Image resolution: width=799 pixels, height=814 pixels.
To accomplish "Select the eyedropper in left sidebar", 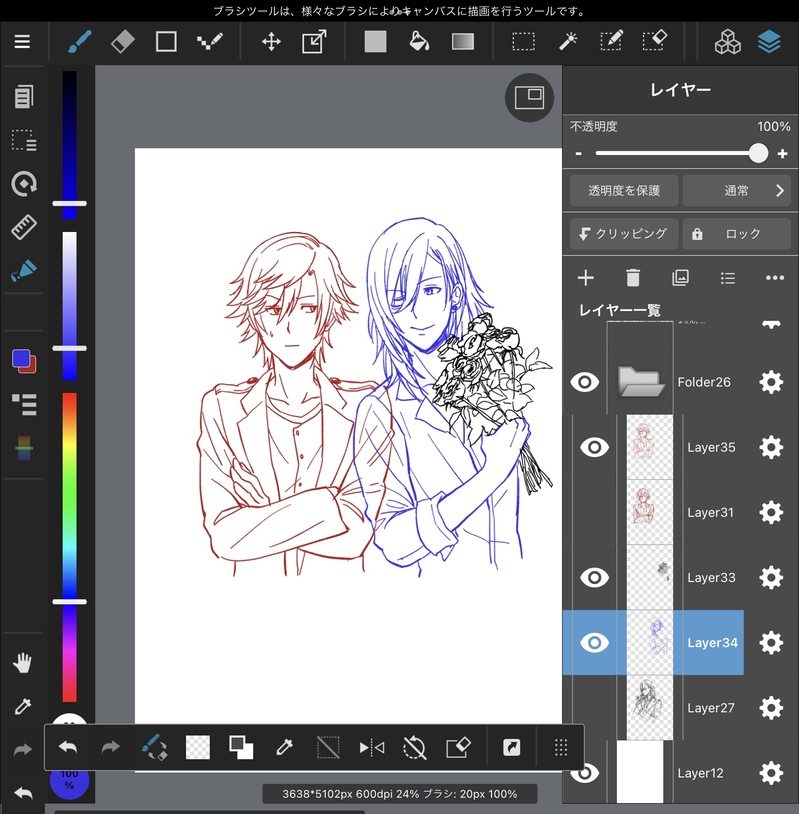I will click(x=23, y=706).
